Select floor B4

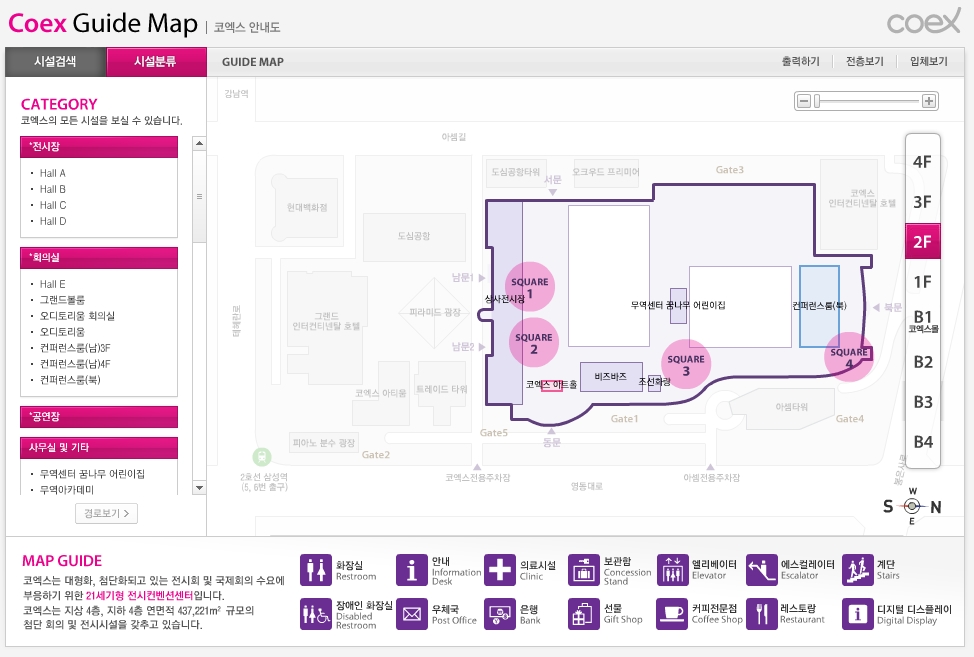coord(923,442)
